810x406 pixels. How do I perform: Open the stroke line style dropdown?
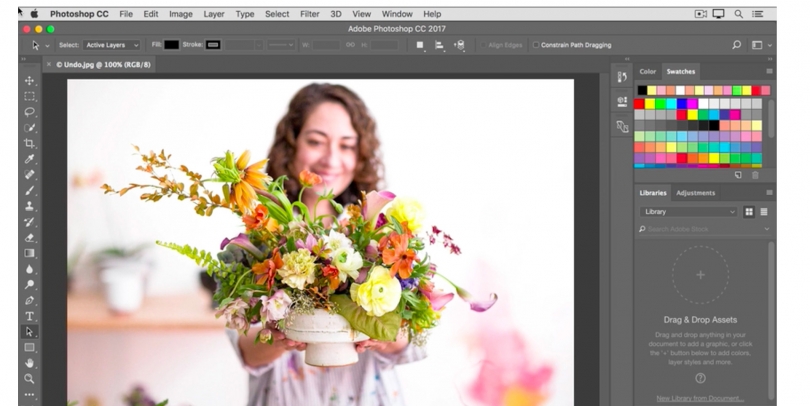281,45
